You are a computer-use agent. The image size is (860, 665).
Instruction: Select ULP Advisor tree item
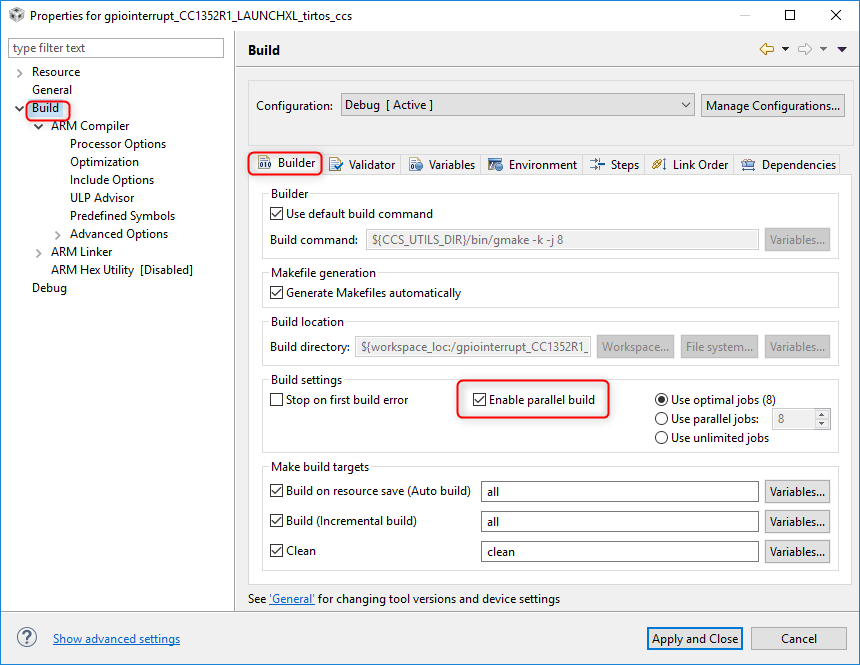[102, 198]
